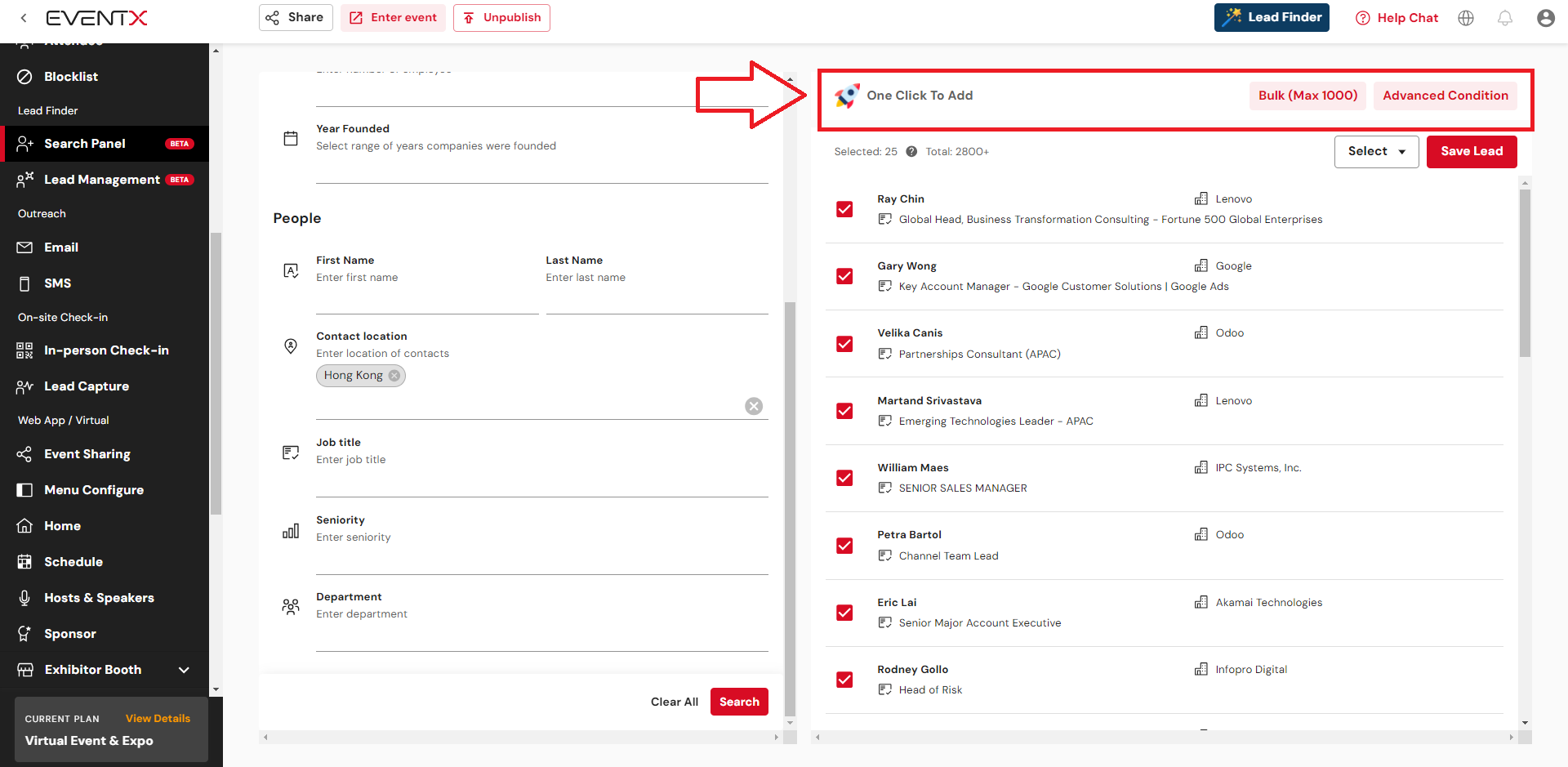This screenshot has width=1568, height=767.
Task: Open the user account avatar
Action: pyautogui.click(x=1545, y=18)
